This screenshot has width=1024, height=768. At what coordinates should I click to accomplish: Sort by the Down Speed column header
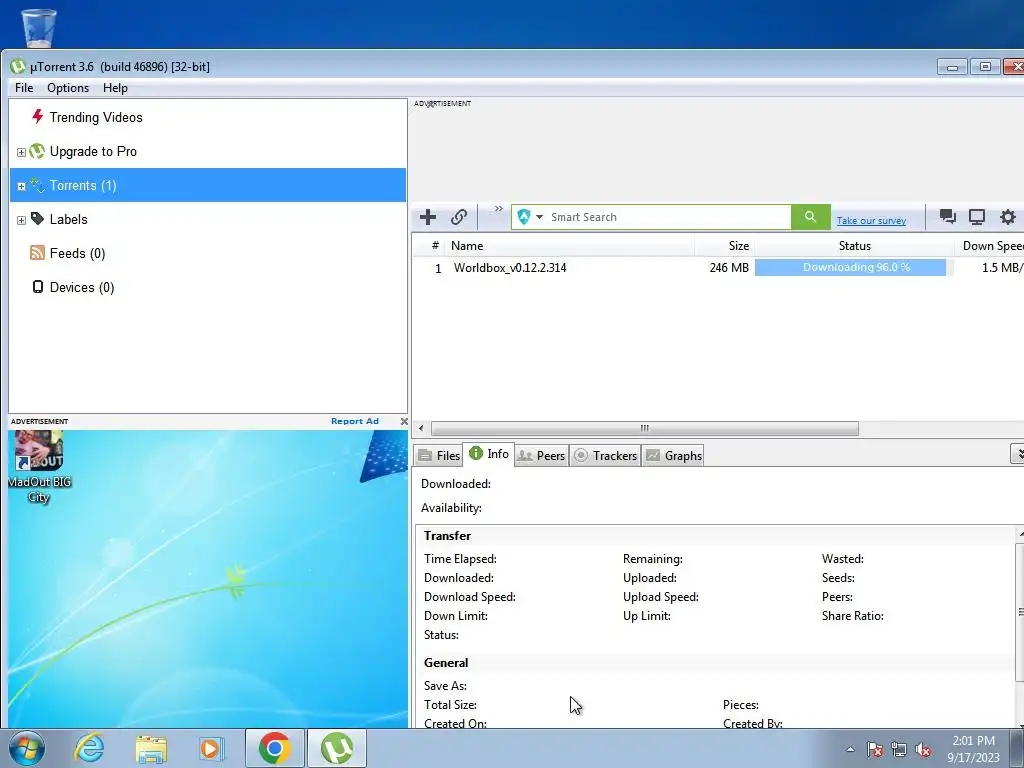coord(990,246)
